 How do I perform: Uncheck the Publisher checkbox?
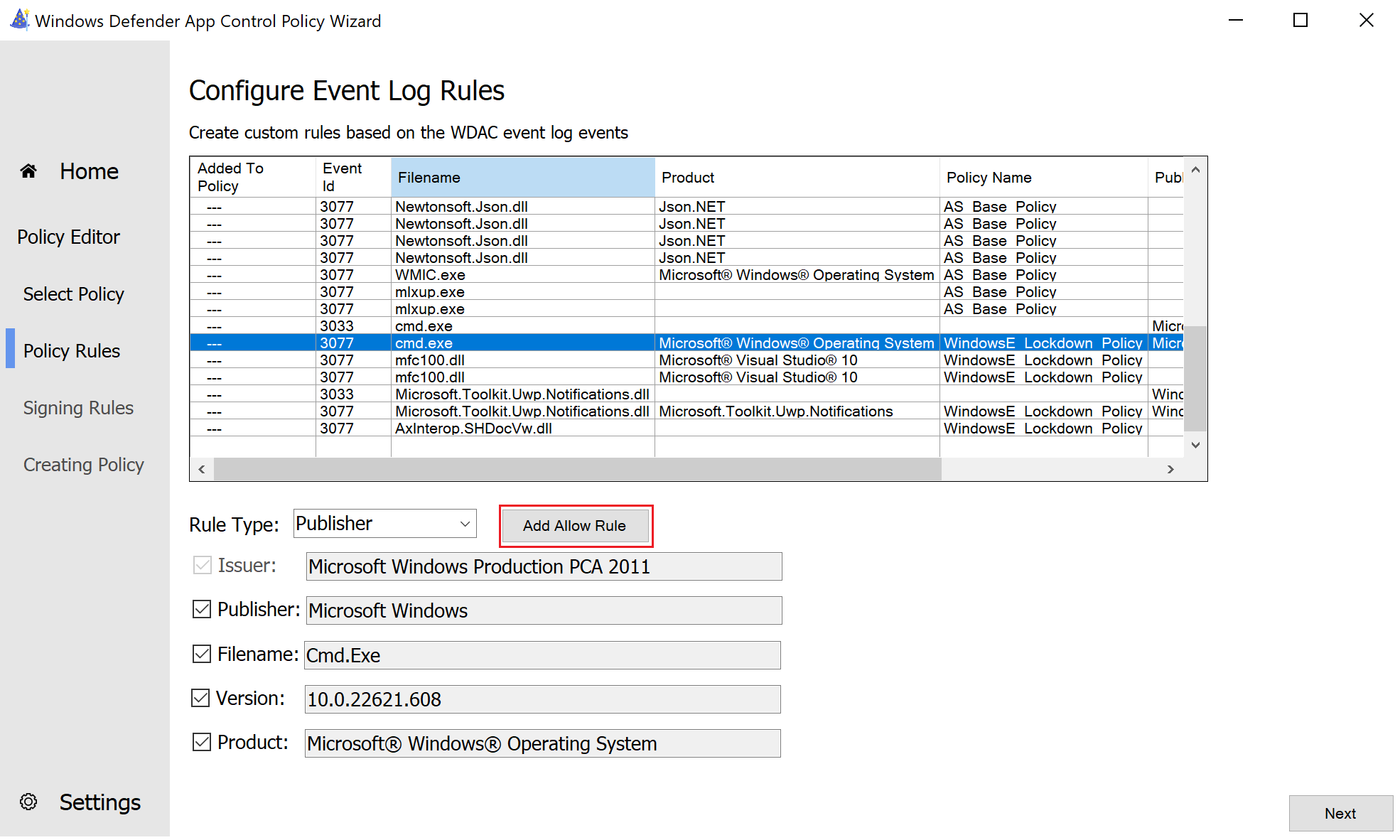coord(202,610)
